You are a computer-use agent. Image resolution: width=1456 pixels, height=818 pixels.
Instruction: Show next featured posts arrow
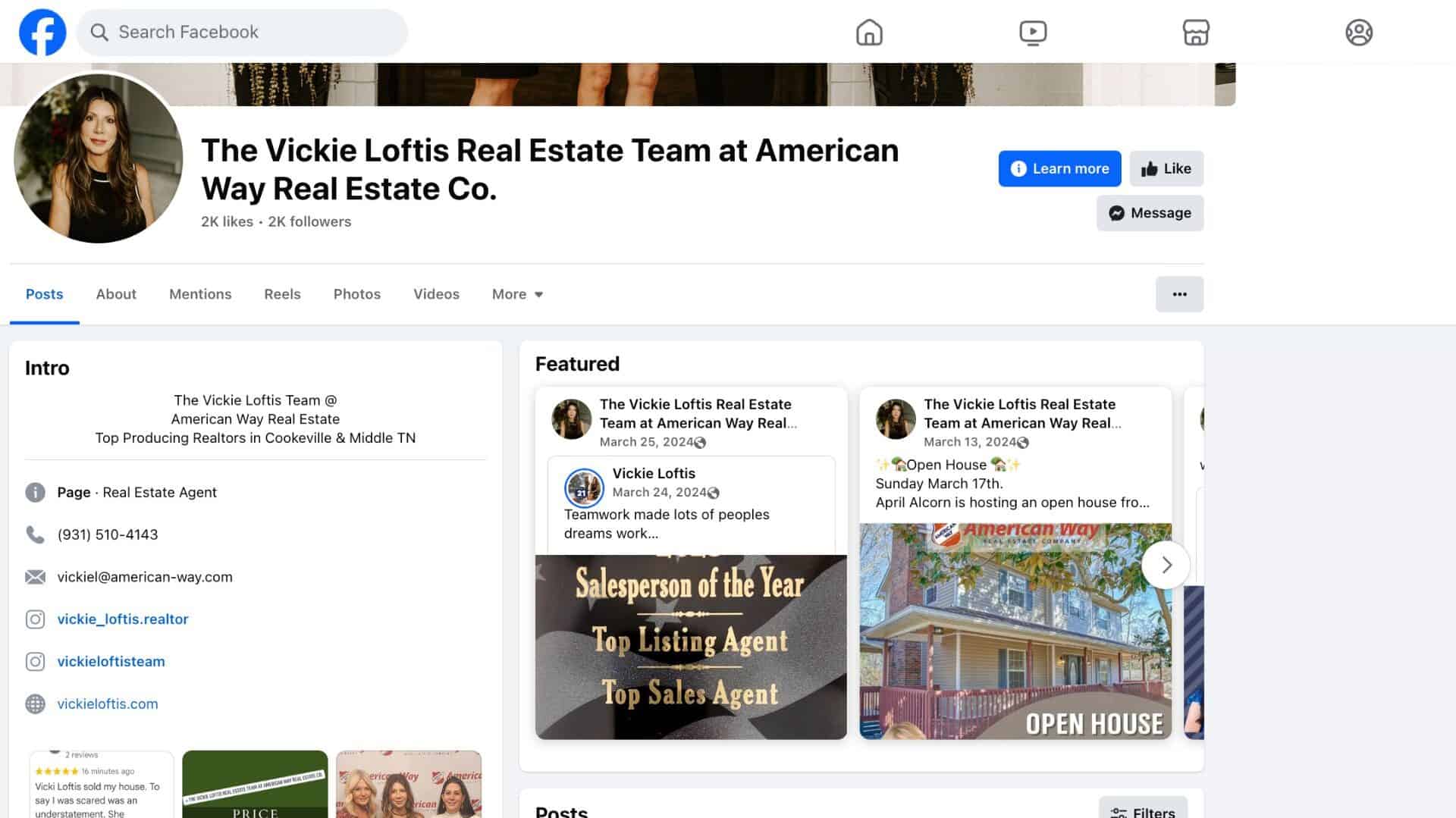[1166, 565]
